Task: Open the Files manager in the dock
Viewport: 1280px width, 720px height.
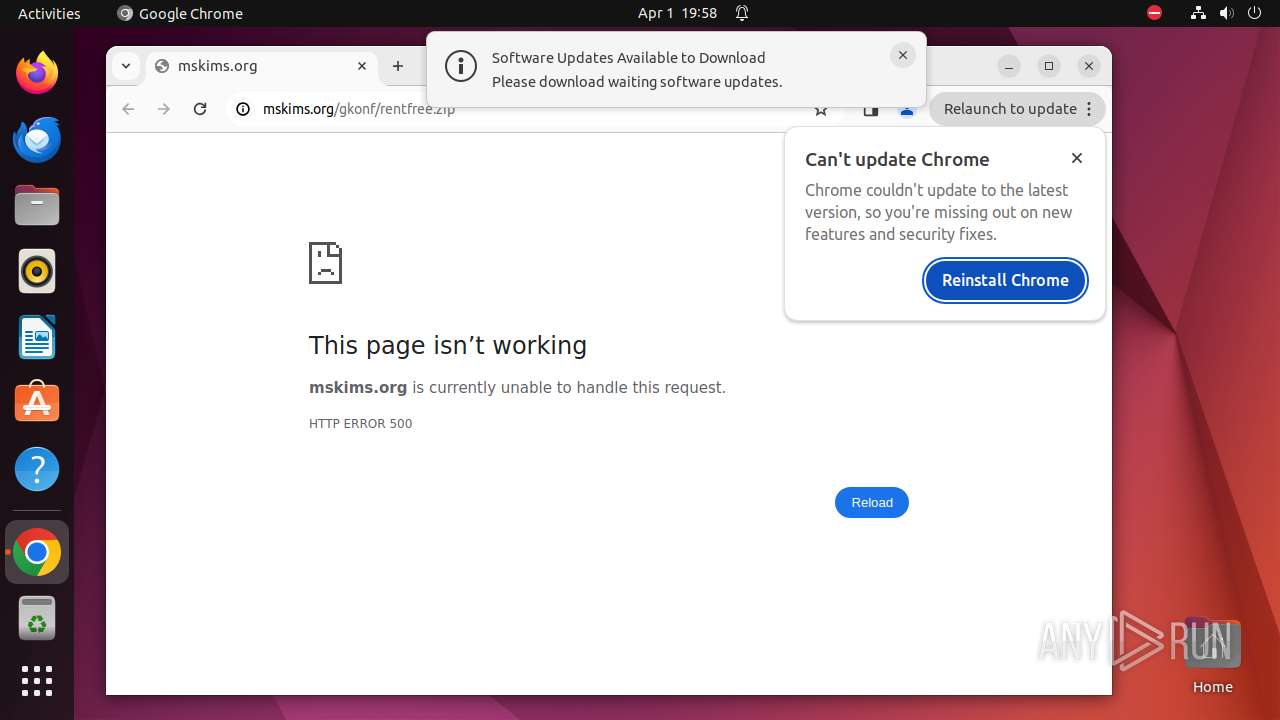Action: point(37,205)
